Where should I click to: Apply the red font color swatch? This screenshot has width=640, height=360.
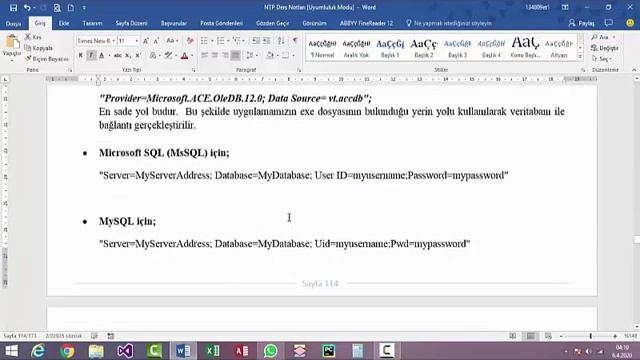click(x=184, y=56)
